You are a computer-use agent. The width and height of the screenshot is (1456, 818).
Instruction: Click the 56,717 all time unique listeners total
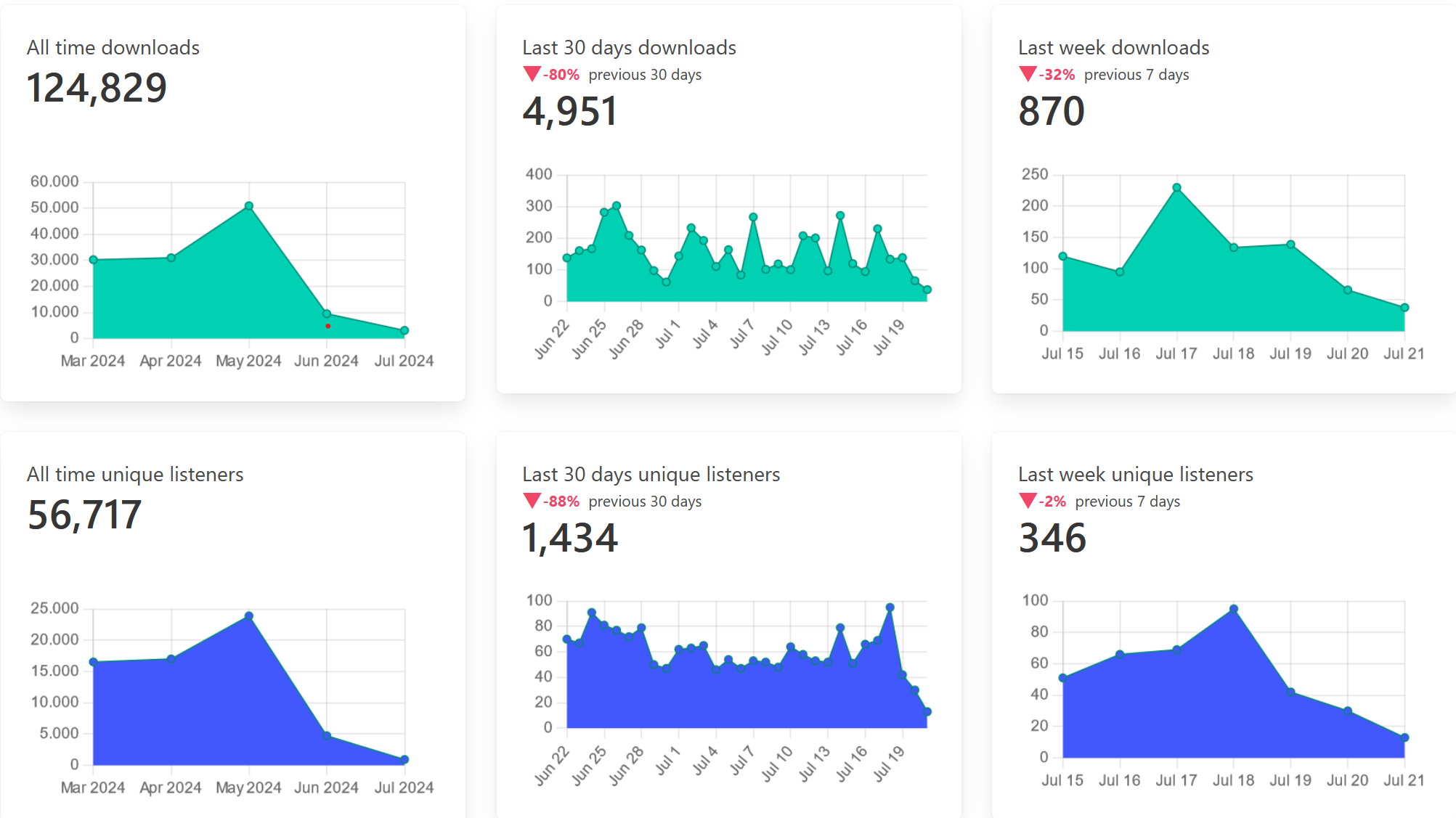(x=84, y=515)
